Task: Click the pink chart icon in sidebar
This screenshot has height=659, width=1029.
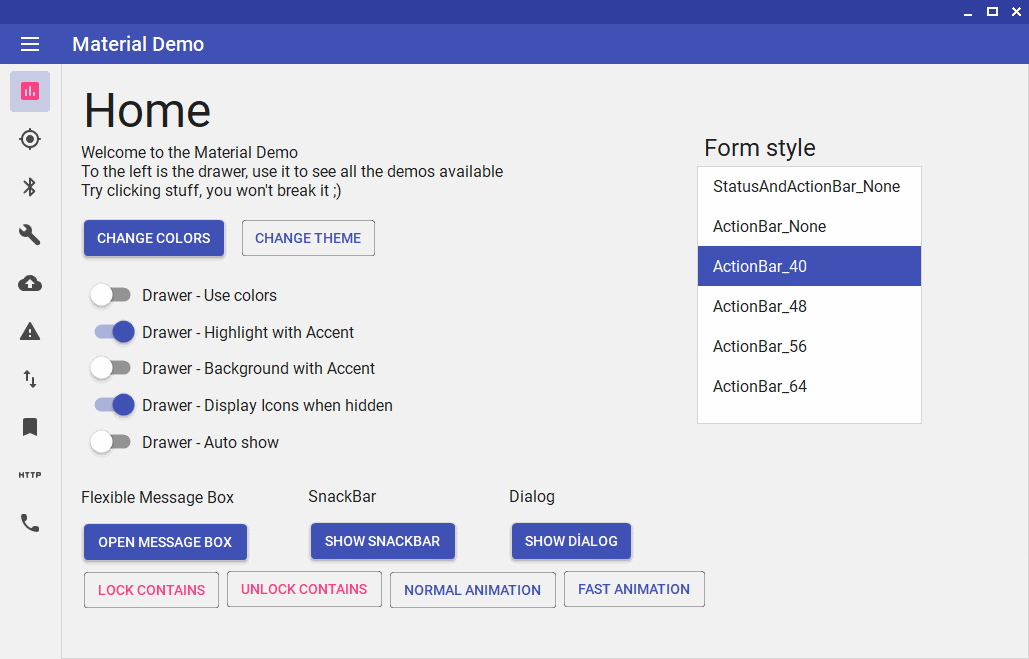Action: pos(30,92)
